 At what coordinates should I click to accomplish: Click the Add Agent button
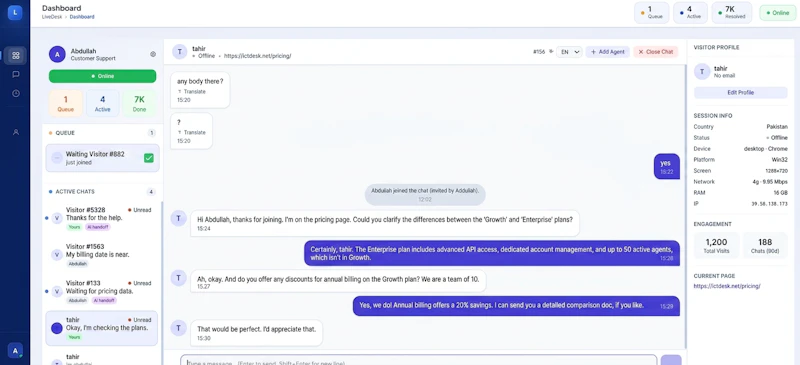[x=608, y=52]
